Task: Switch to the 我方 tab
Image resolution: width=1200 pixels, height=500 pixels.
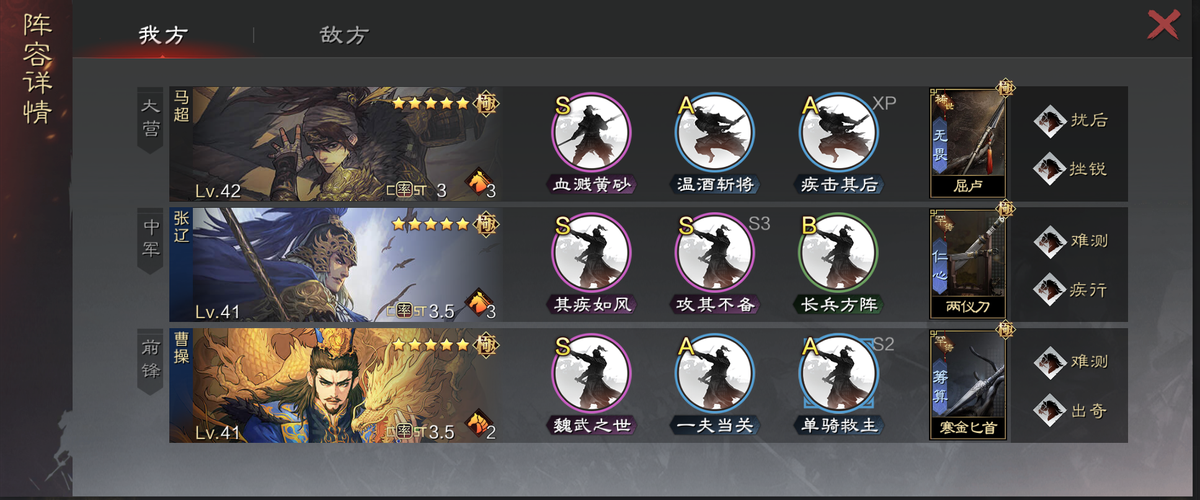Action: [163, 35]
